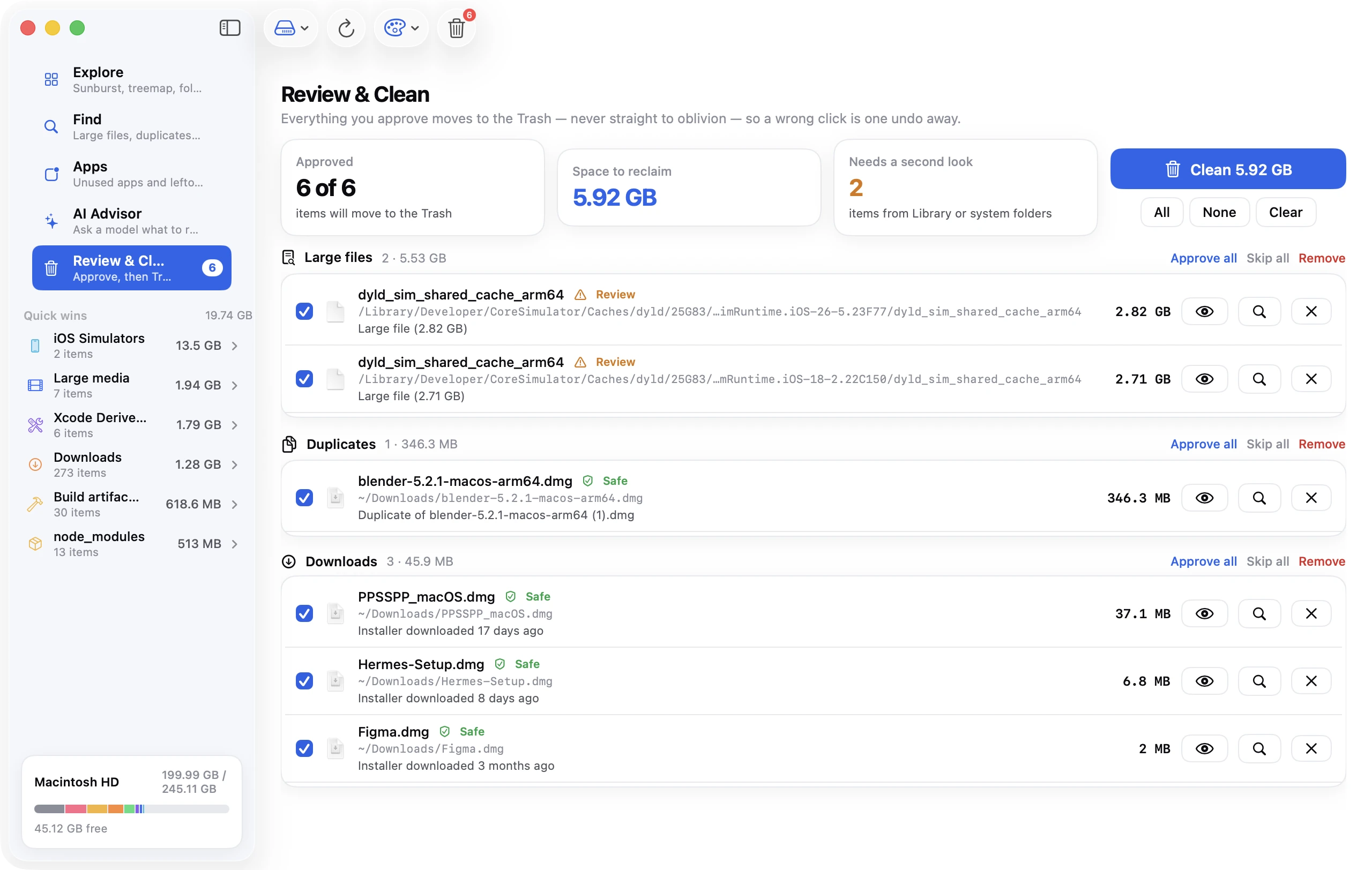Open the color palette theme dropdown
This screenshot has width=1372, height=870.
pyautogui.click(x=401, y=28)
